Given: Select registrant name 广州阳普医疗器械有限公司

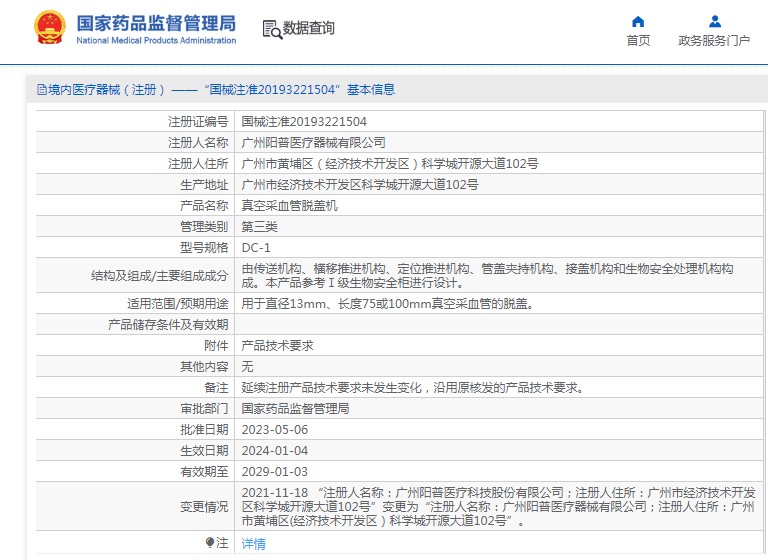Looking at the screenshot, I should tap(313, 143).
